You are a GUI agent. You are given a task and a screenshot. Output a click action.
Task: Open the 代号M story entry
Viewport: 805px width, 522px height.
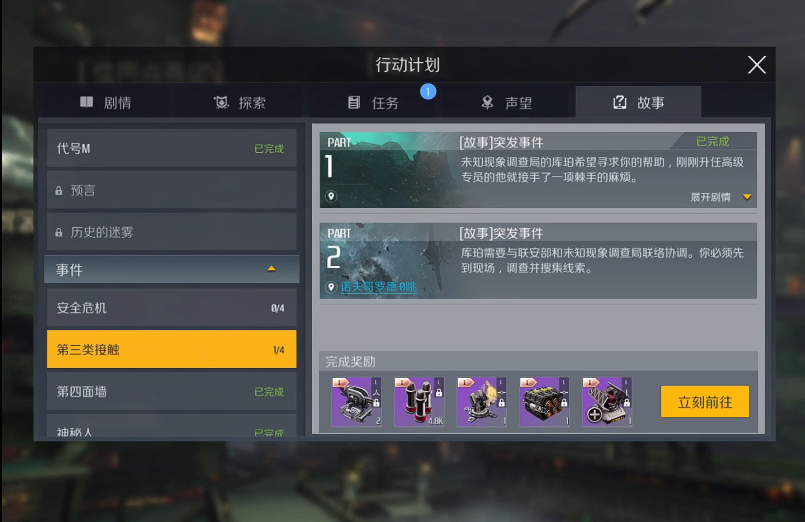171,148
